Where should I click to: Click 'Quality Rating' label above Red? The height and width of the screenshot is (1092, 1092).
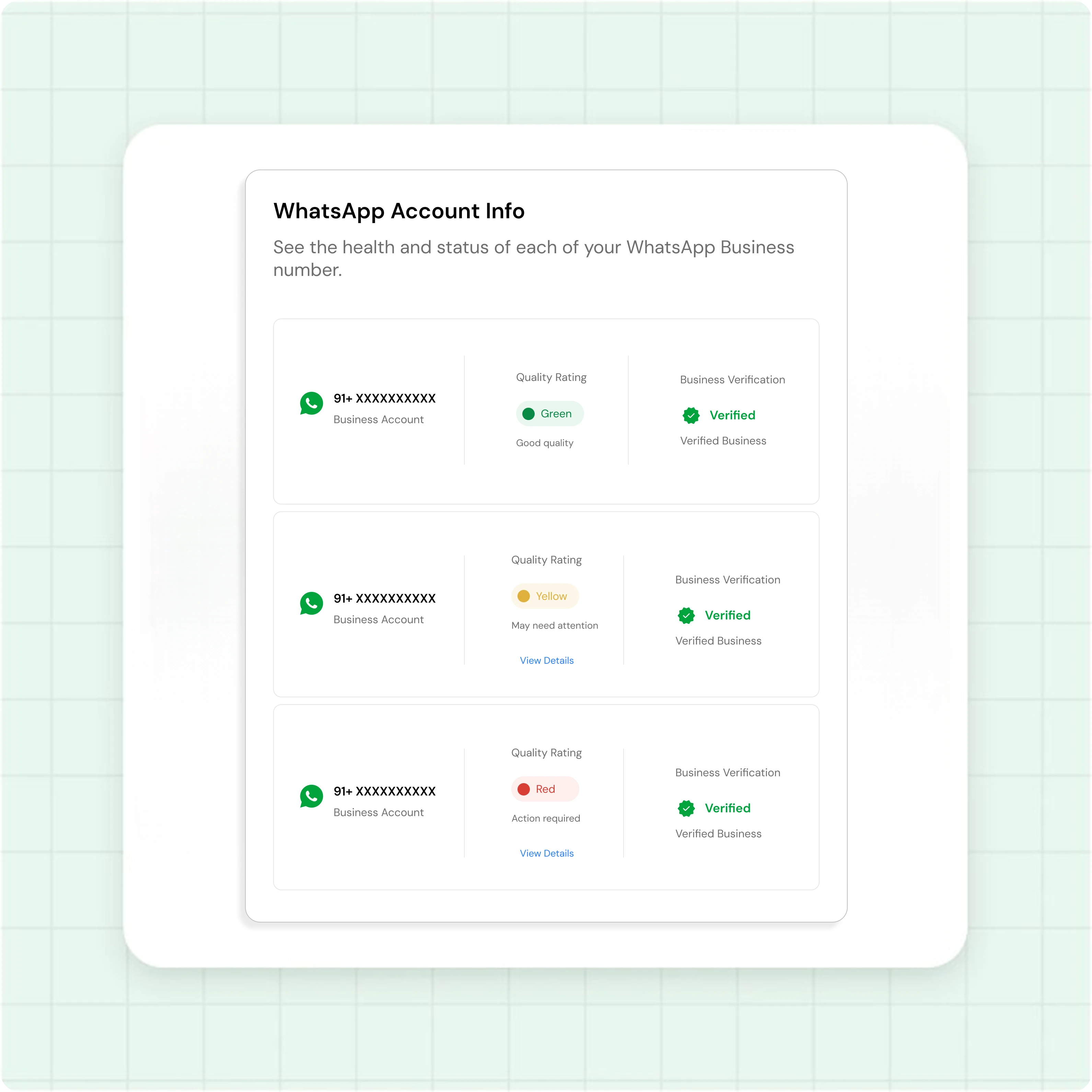547,753
